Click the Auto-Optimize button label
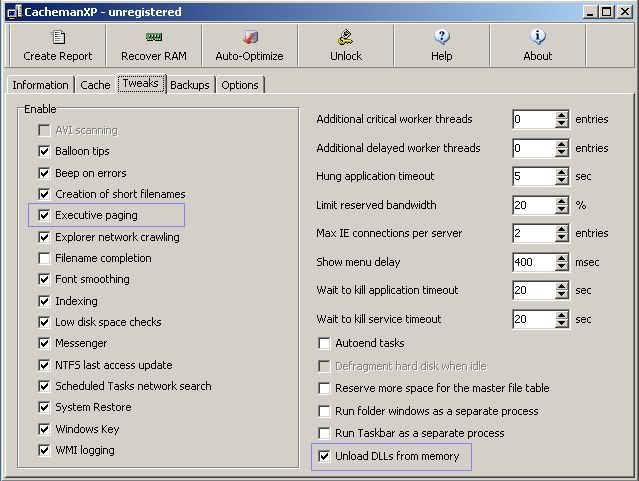The height and width of the screenshot is (481, 639). 249,56
